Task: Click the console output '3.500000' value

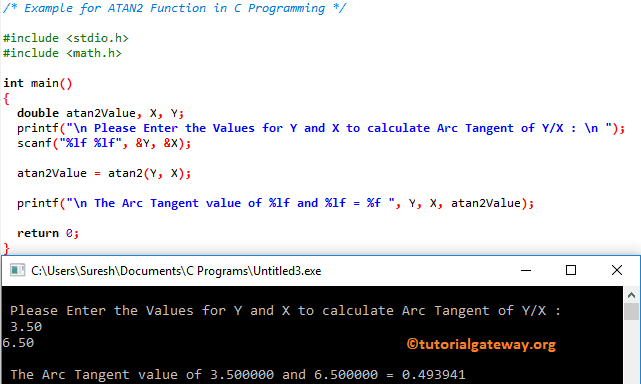Action: coord(242,374)
